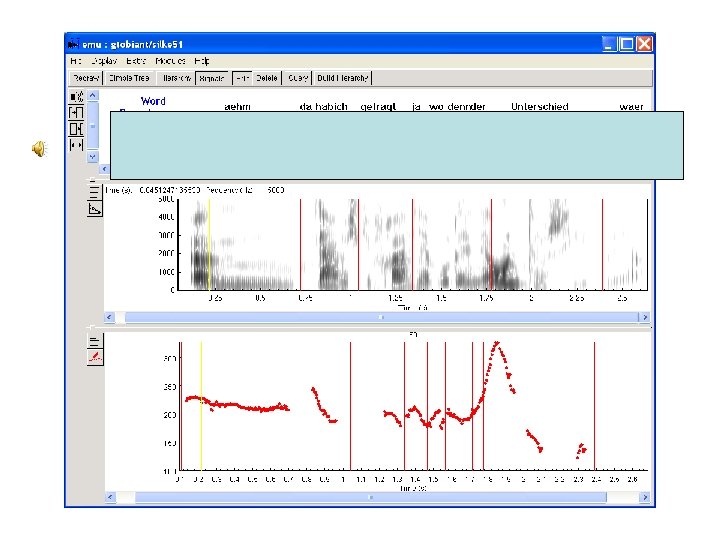Click right arrow of F0 pane scrollbar
Screen dimensions: 720x540
pos(645,497)
